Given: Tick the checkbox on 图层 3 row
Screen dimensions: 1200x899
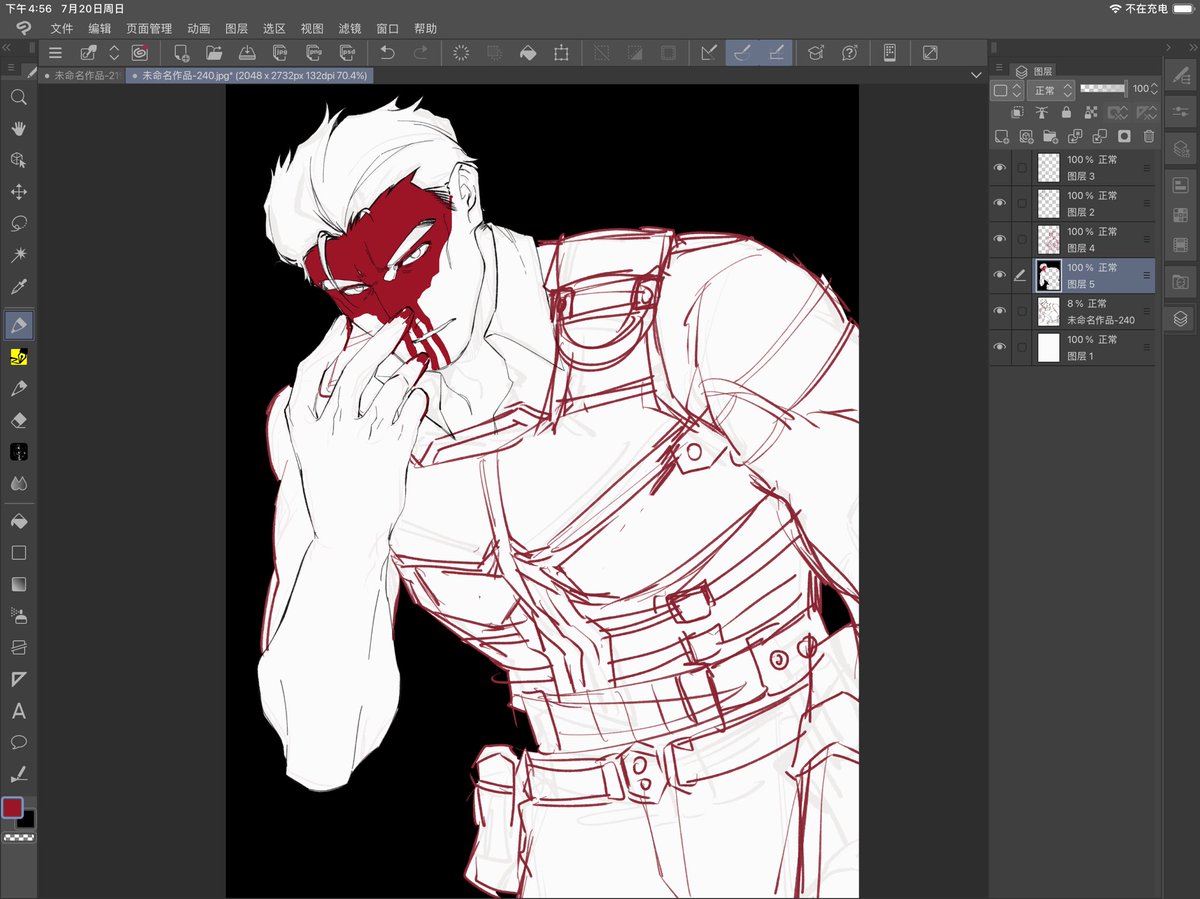Looking at the screenshot, I should coord(1021,168).
